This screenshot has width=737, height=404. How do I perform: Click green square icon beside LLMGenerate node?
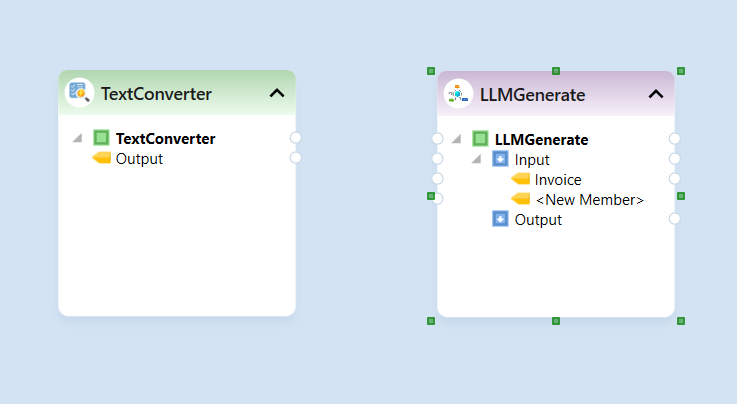coord(480,139)
